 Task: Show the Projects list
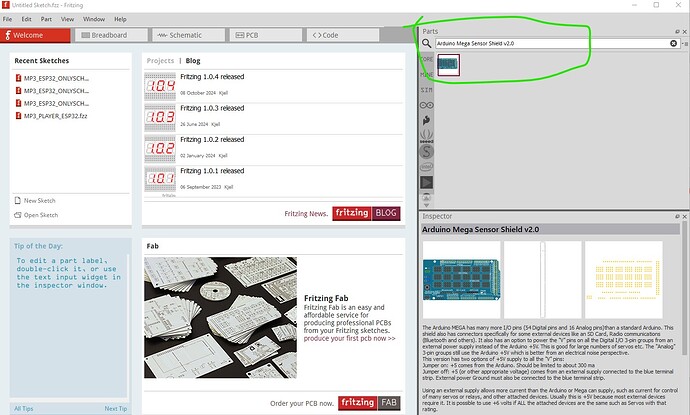click(160, 61)
